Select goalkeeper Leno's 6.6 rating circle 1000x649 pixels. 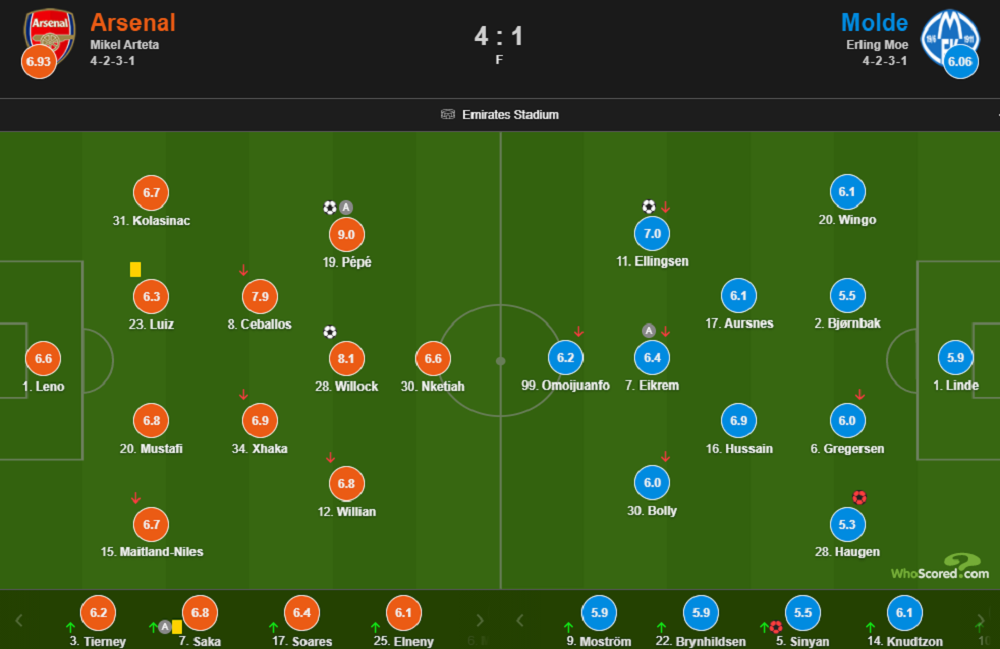click(43, 359)
